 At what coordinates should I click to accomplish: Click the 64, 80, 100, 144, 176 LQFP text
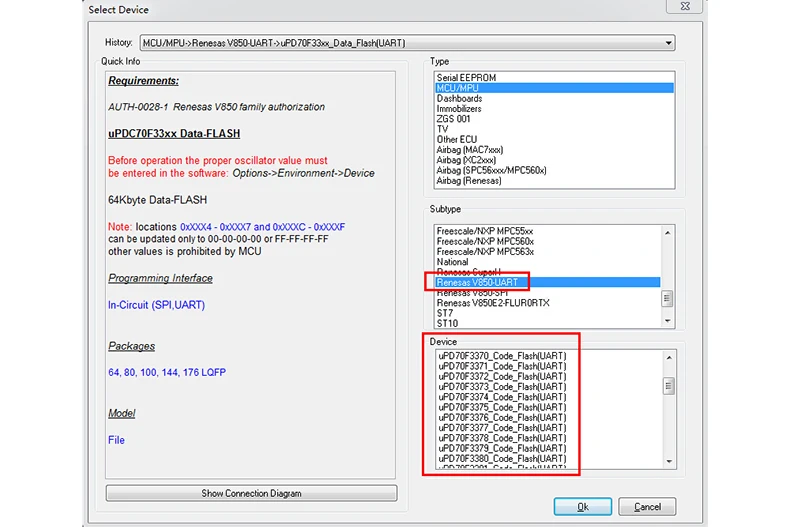[x=167, y=372]
